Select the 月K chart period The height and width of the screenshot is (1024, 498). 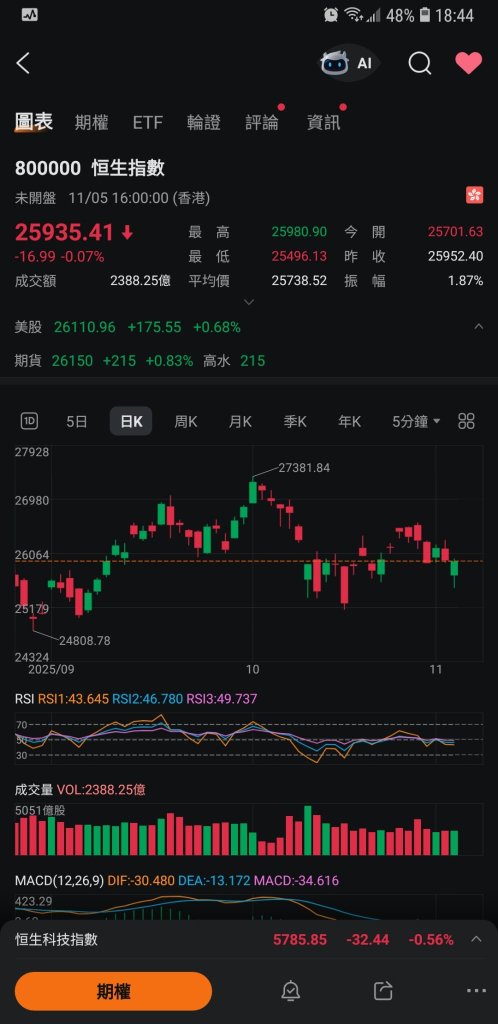pyautogui.click(x=240, y=421)
